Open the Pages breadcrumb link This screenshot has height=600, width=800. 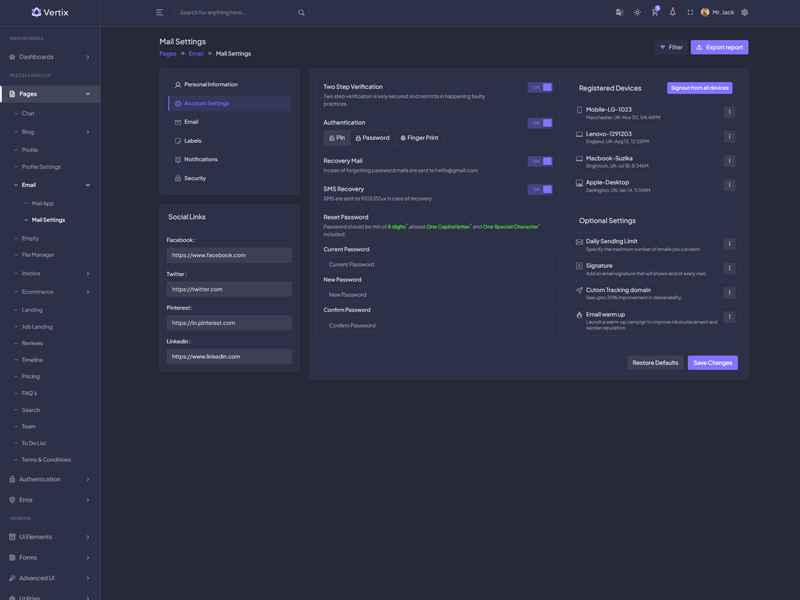167,54
